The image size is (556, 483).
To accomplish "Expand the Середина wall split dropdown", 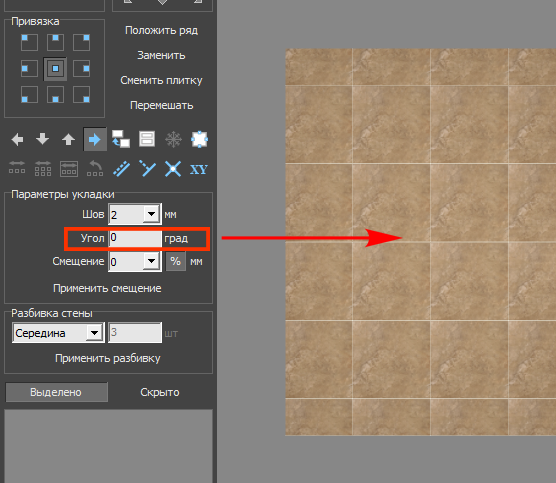I will (x=94, y=333).
